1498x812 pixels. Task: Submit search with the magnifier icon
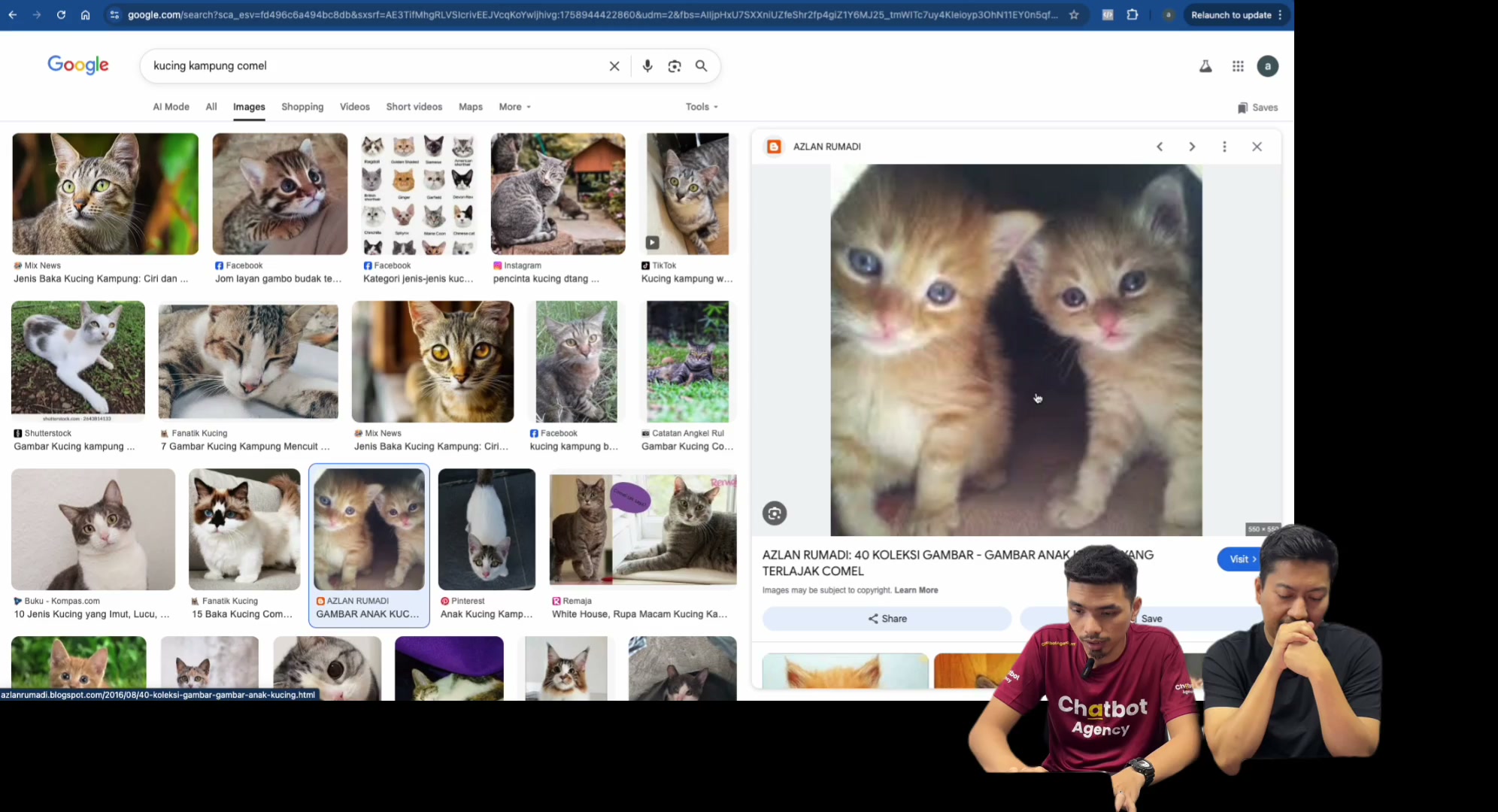(x=701, y=66)
